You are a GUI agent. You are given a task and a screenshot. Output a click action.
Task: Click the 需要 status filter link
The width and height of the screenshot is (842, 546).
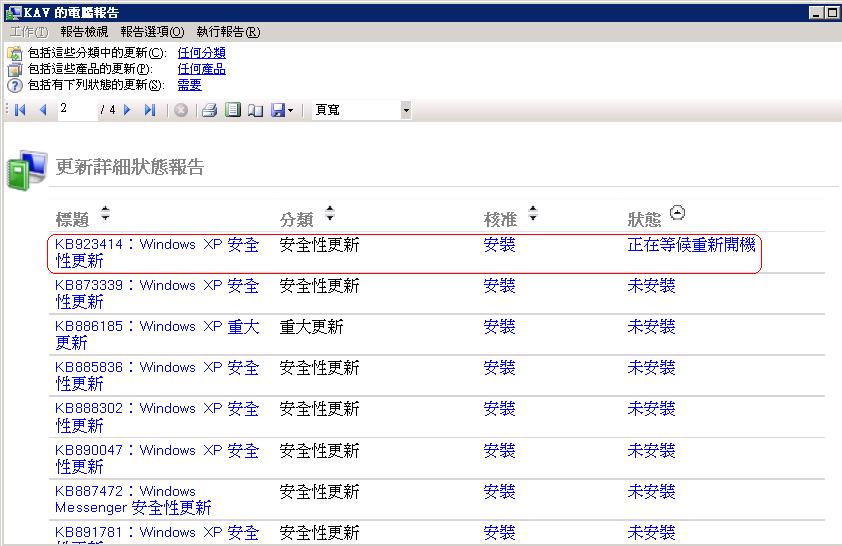click(190, 85)
